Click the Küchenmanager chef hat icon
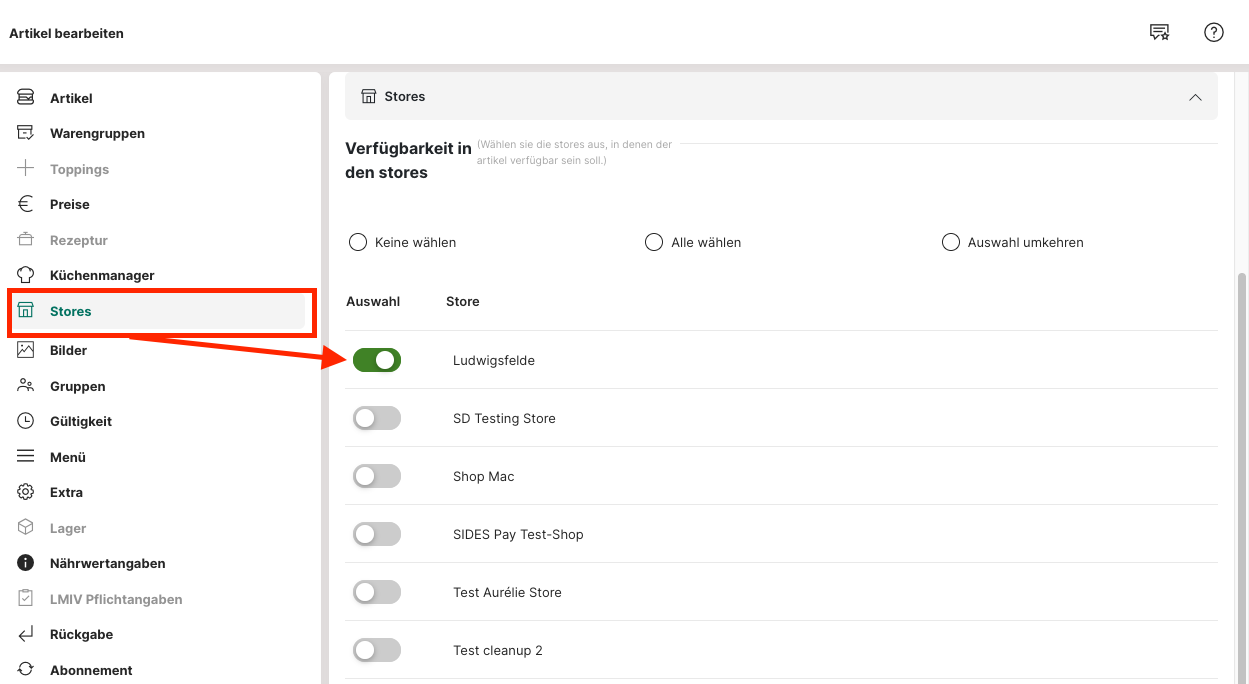The width and height of the screenshot is (1249, 684). [x=26, y=275]
